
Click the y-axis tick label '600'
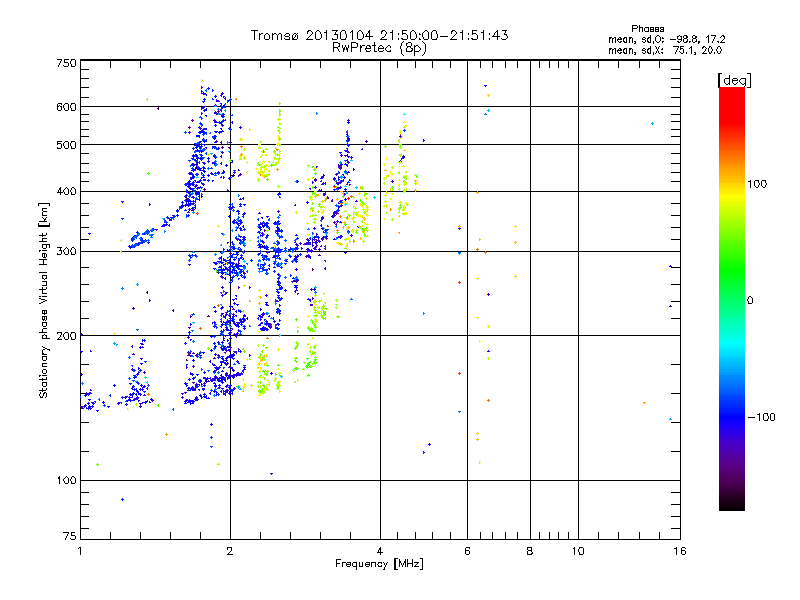[66, 107]
